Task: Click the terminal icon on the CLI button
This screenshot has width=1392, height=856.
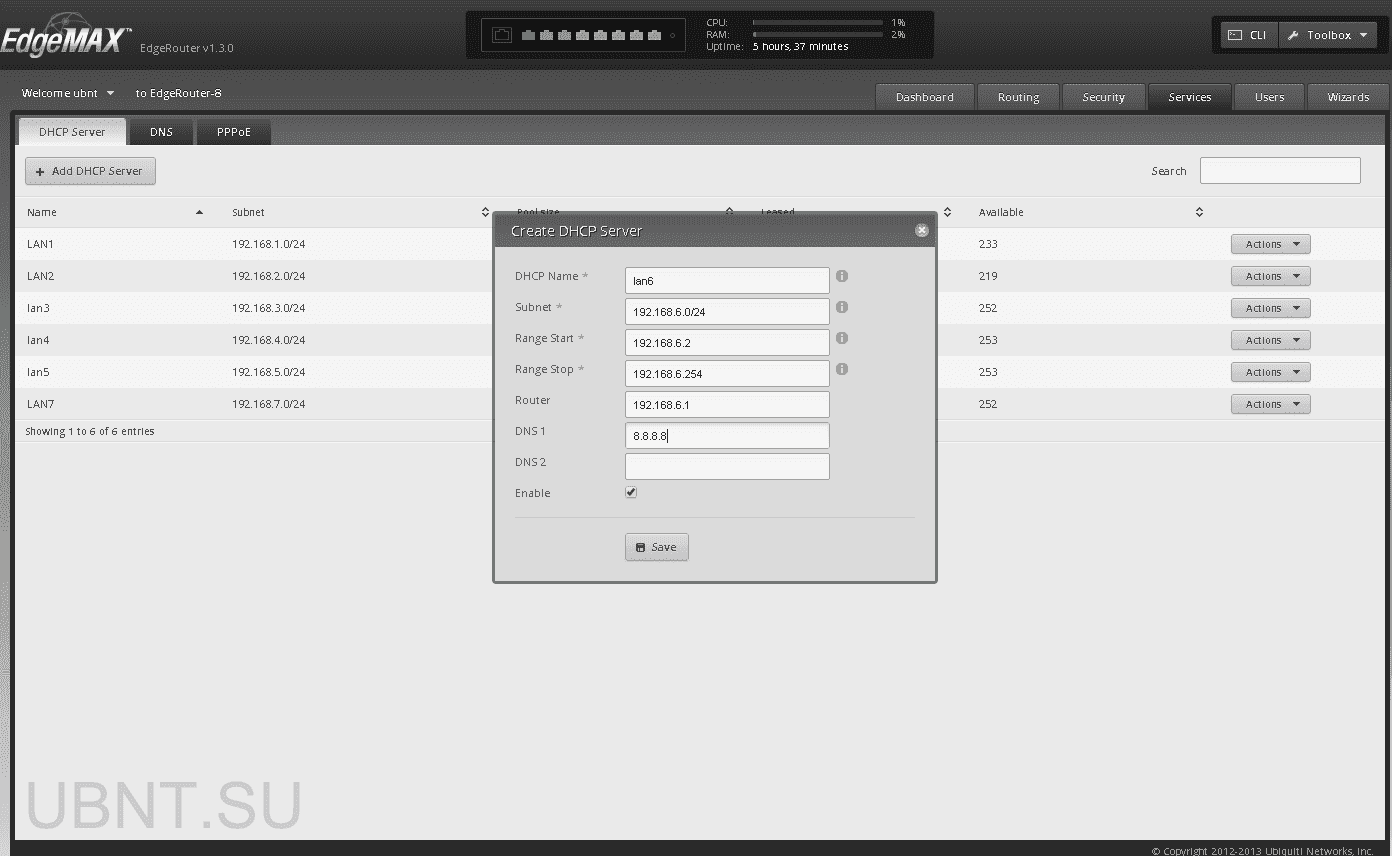Action: click(x=1234, y=34)
